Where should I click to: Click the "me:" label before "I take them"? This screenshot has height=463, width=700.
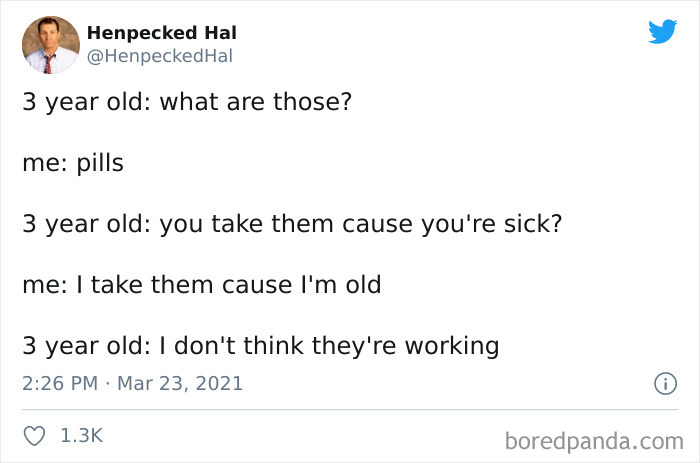tap(43, 284)
